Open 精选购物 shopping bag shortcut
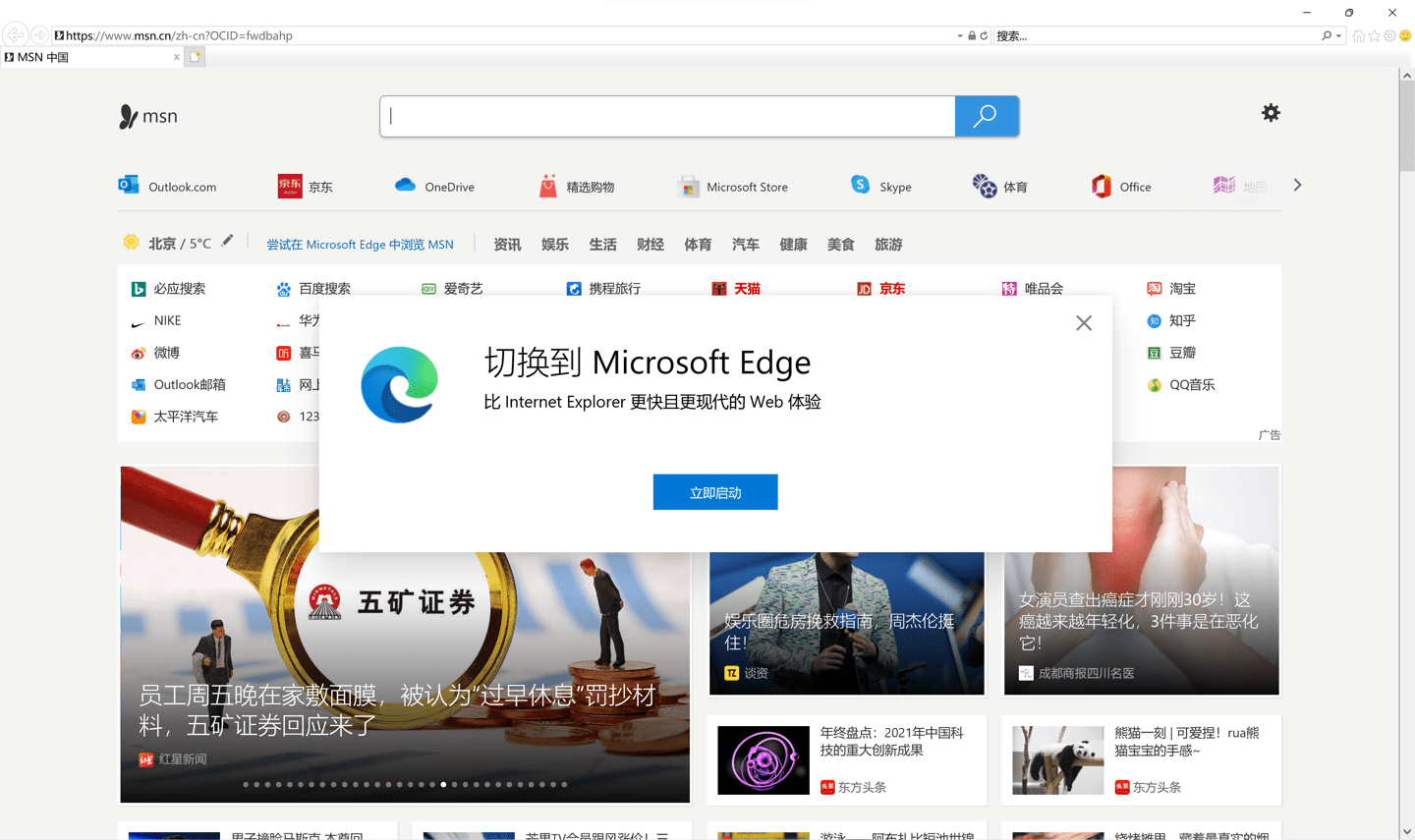Viewport: 1415px width, 840px height. (x=577, y=186)
